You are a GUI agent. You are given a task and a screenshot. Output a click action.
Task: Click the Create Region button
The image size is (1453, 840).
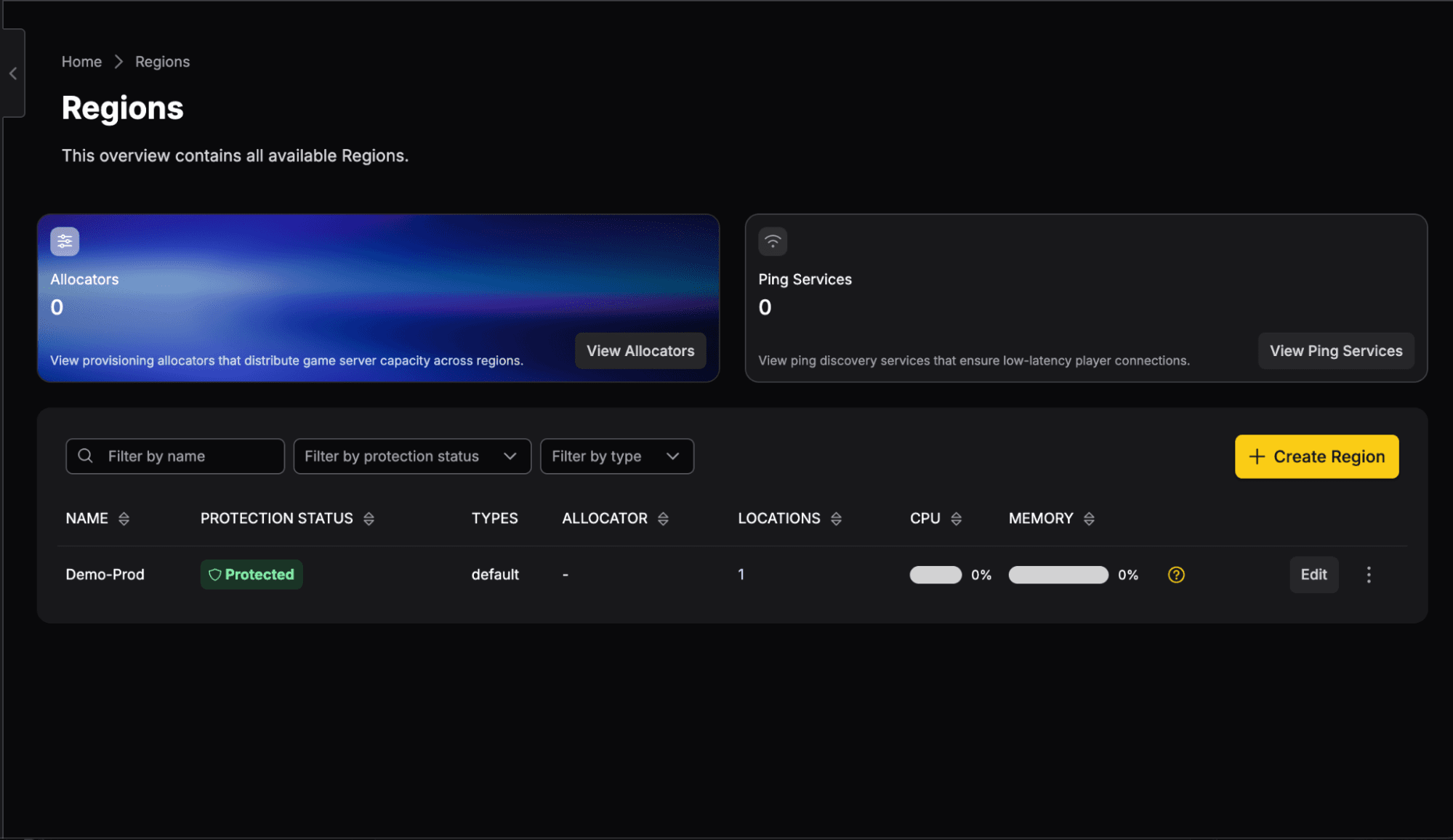click(x=1316, y=456)
